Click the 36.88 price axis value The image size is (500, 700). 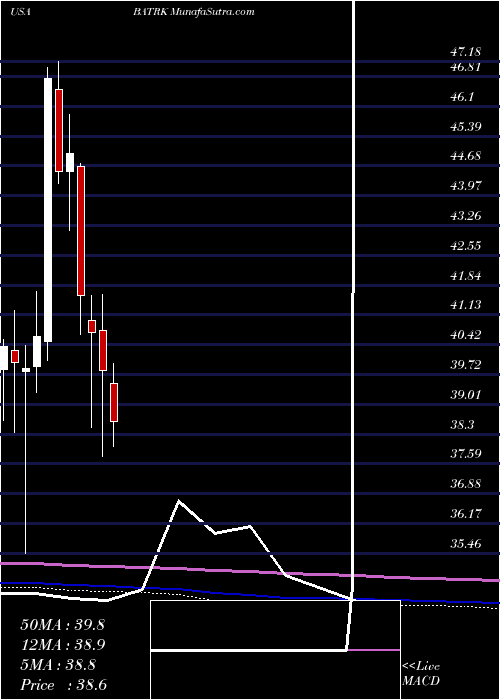(465, 484)
